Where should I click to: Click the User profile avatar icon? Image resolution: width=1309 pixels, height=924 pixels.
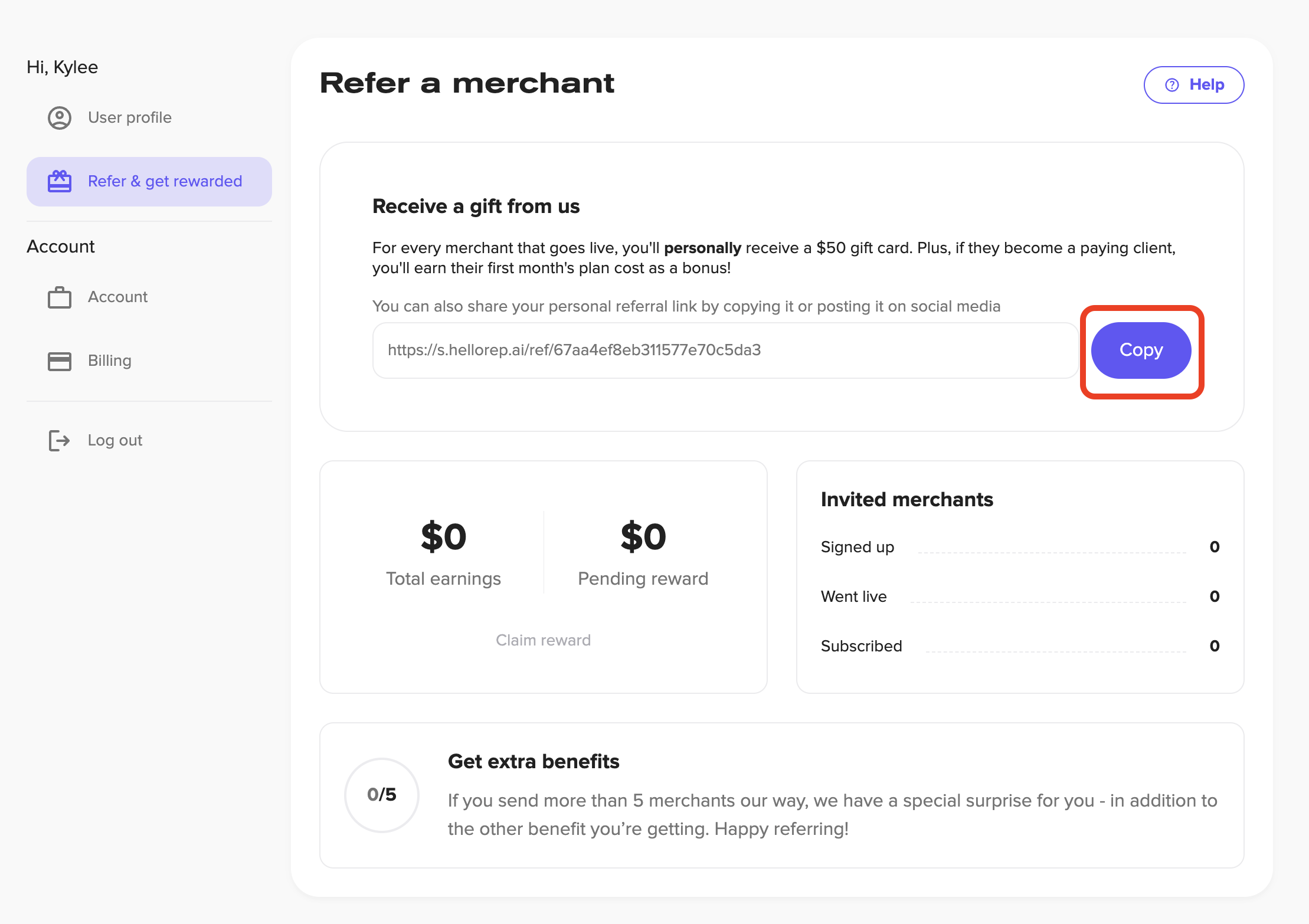pos(60,118)
